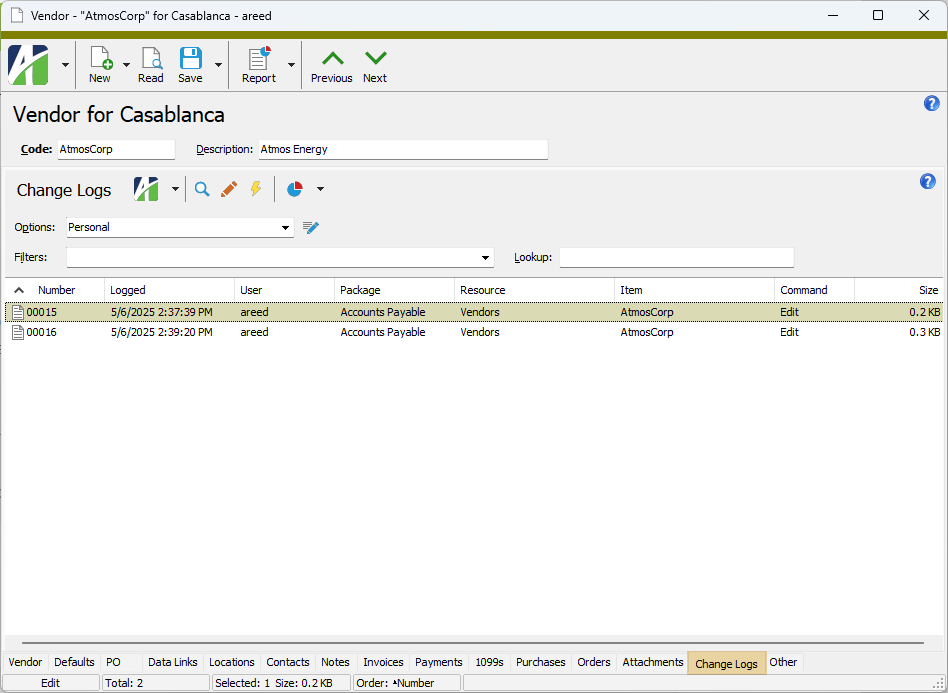The height and width of the screenshot is (693, 948).
Task: Go to Next vendor record
Action: tap(375, 65)
